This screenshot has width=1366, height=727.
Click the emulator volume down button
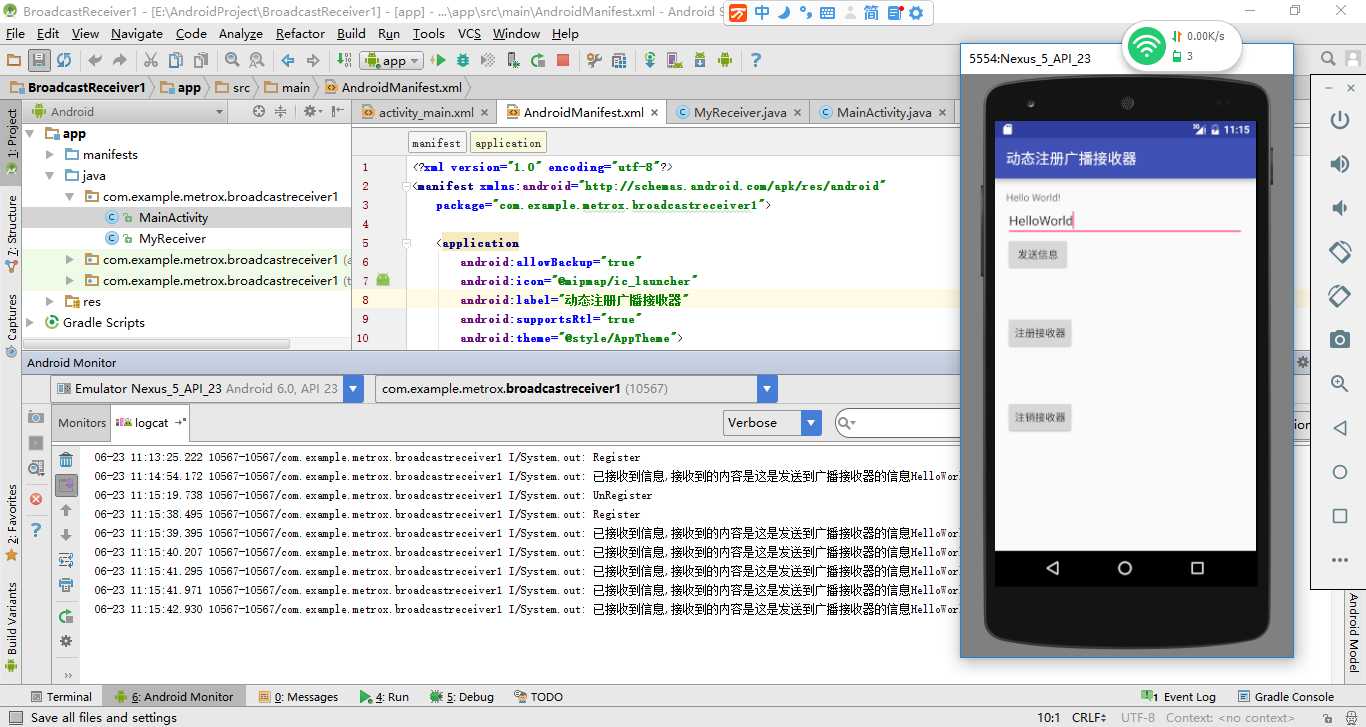(x=1340, y=208)
